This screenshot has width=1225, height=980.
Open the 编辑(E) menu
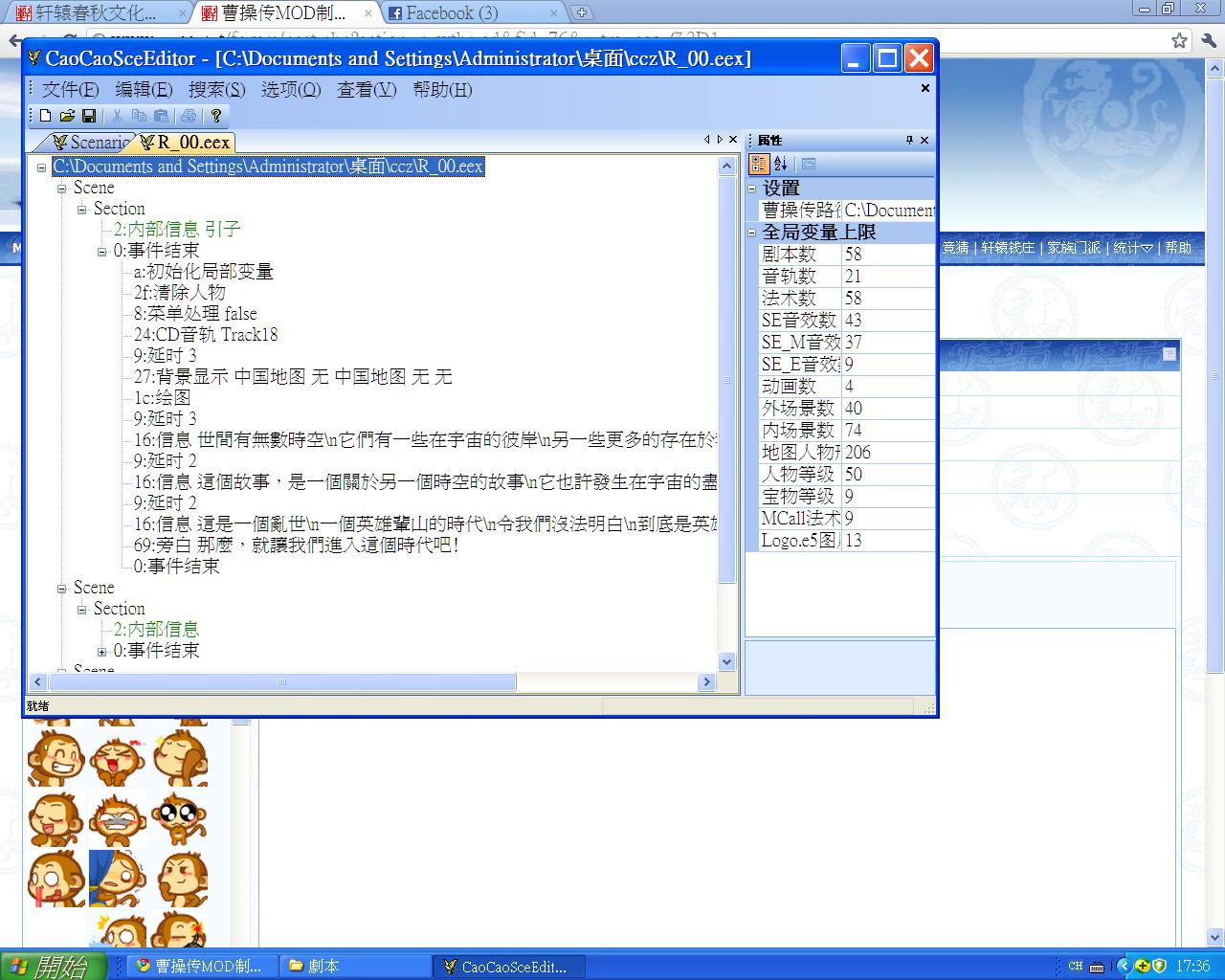pyautogui.click(x=144, y=89)
